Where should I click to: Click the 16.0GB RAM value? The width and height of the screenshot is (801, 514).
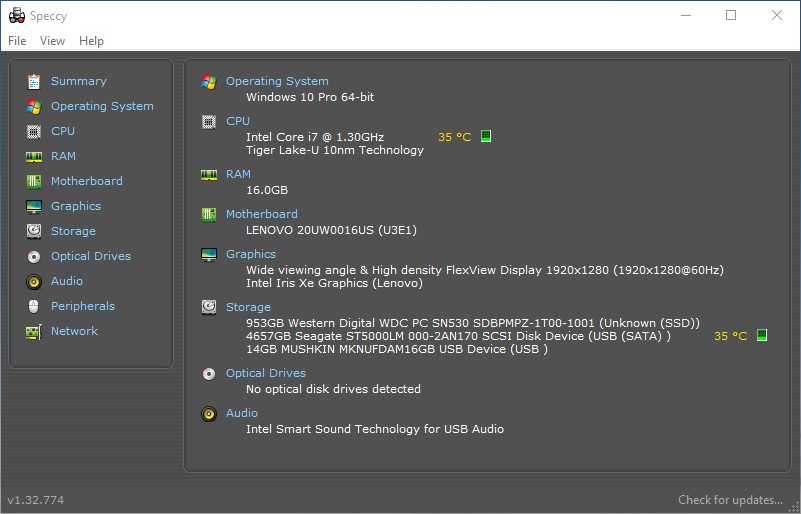267,190
